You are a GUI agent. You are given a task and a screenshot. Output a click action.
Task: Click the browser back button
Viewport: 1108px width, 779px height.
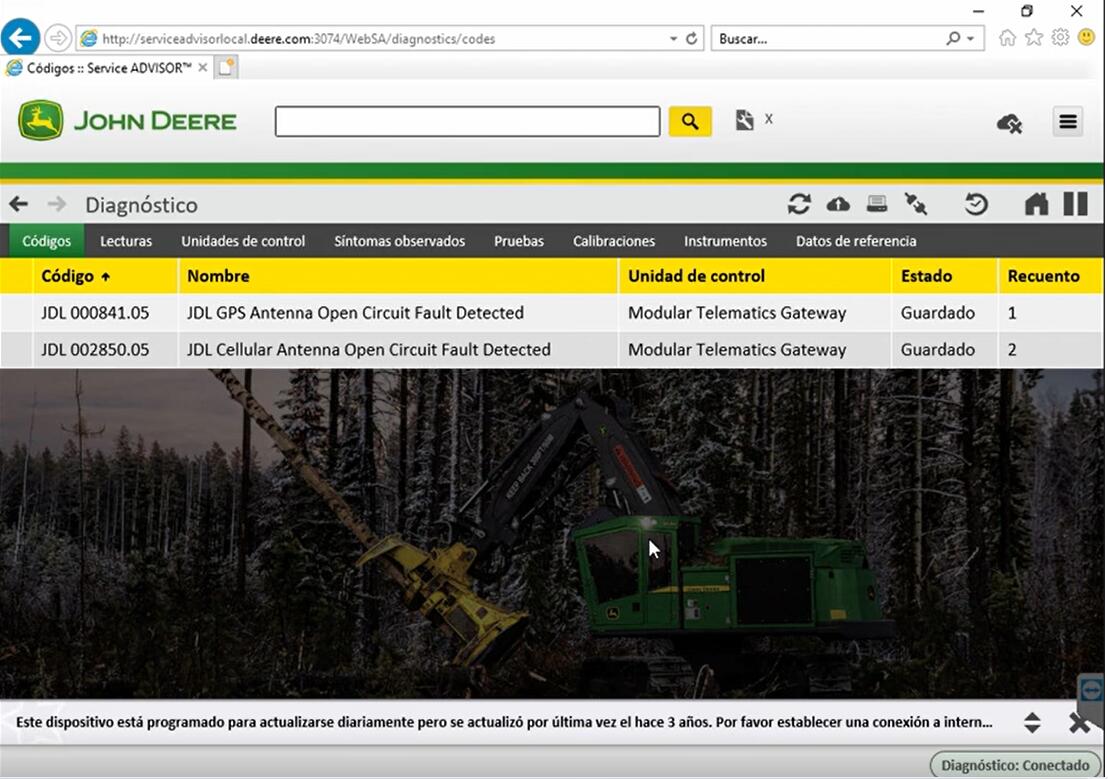pyautogui.click(x=20, y=37)
